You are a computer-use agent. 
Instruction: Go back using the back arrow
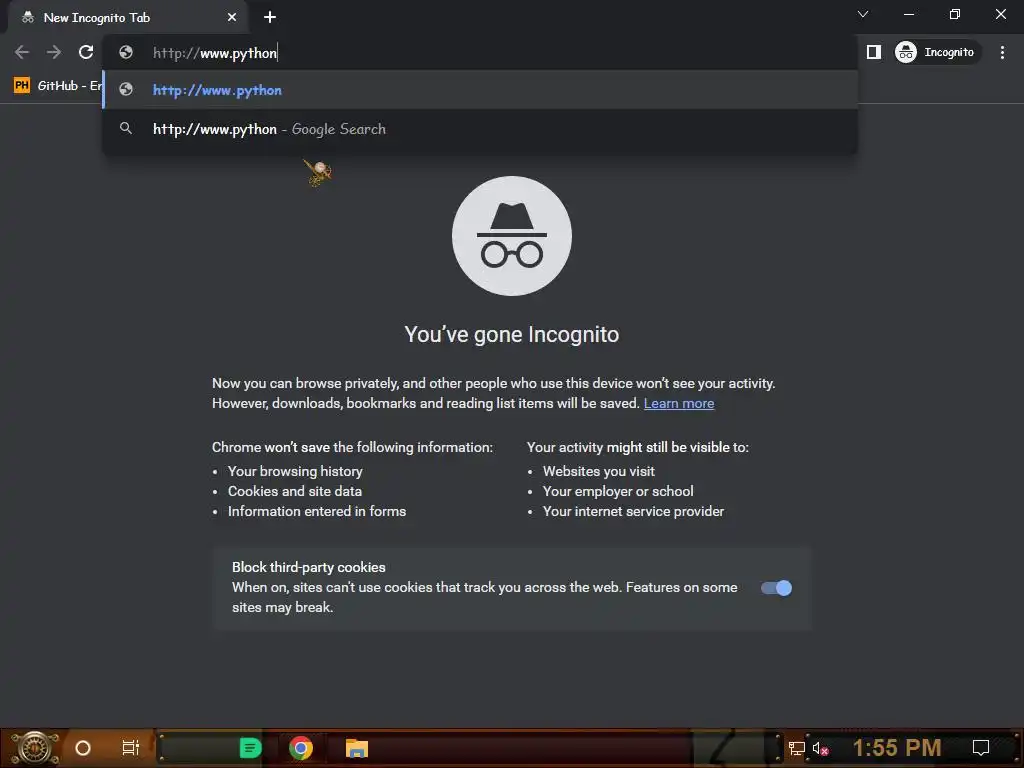(x=22, y=52)
